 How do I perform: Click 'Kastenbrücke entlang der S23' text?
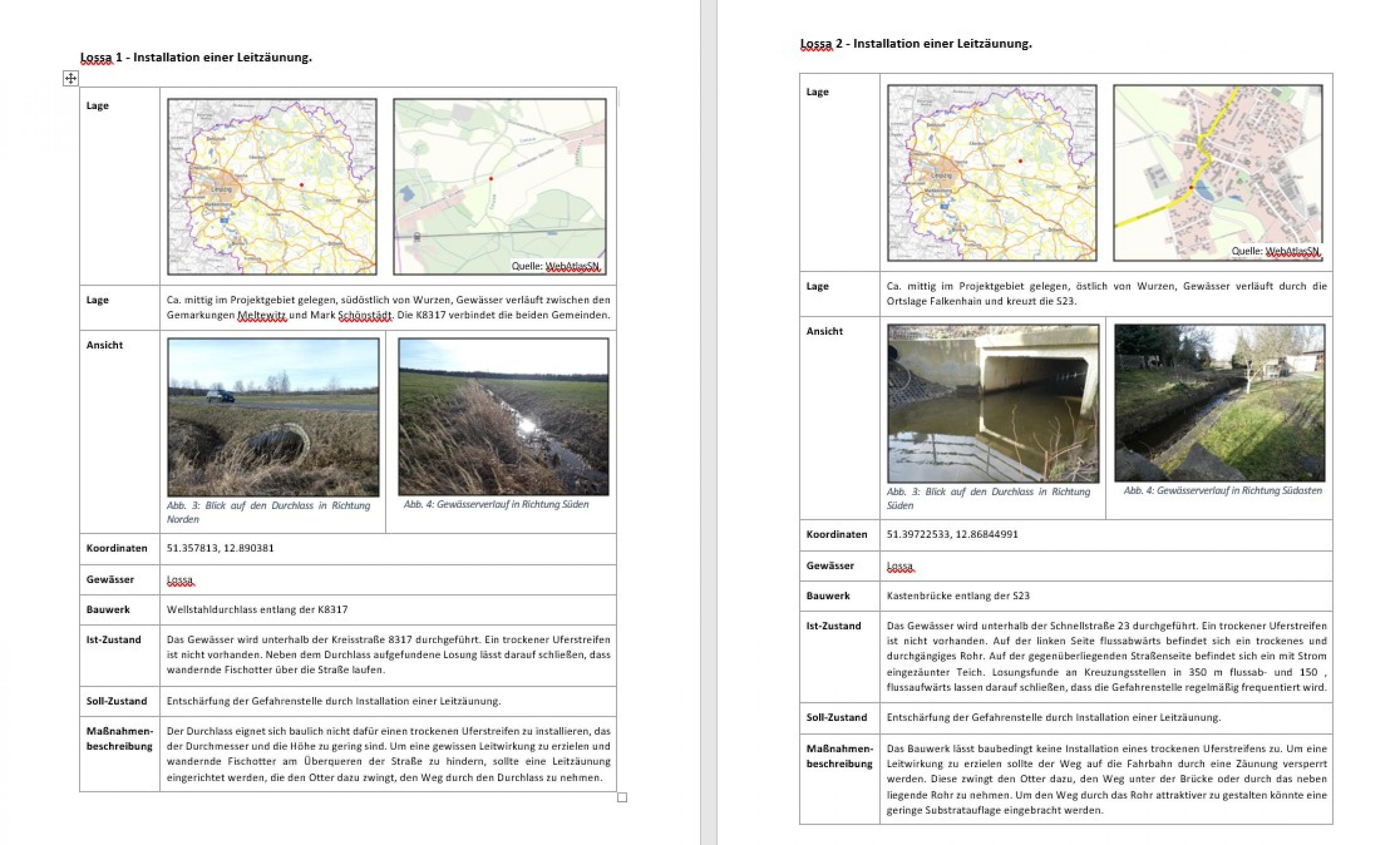[x=958, y=596]
